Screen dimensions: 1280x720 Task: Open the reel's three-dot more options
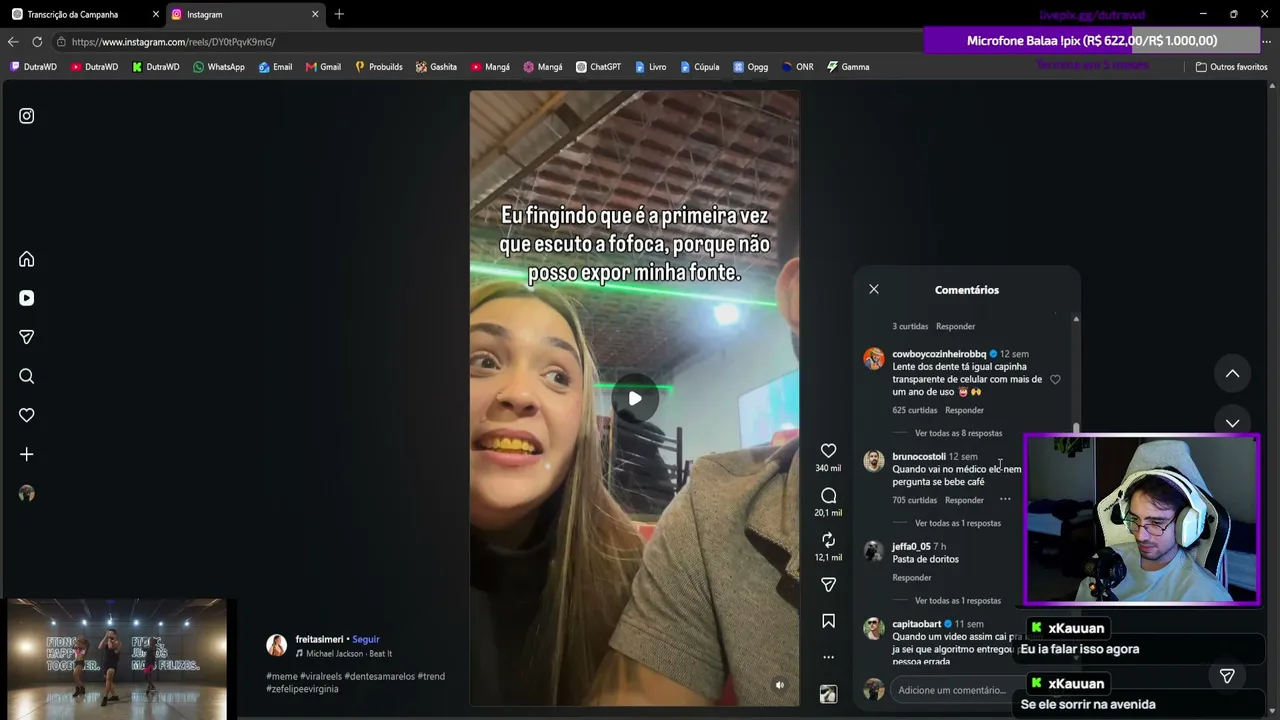point(828,657)
